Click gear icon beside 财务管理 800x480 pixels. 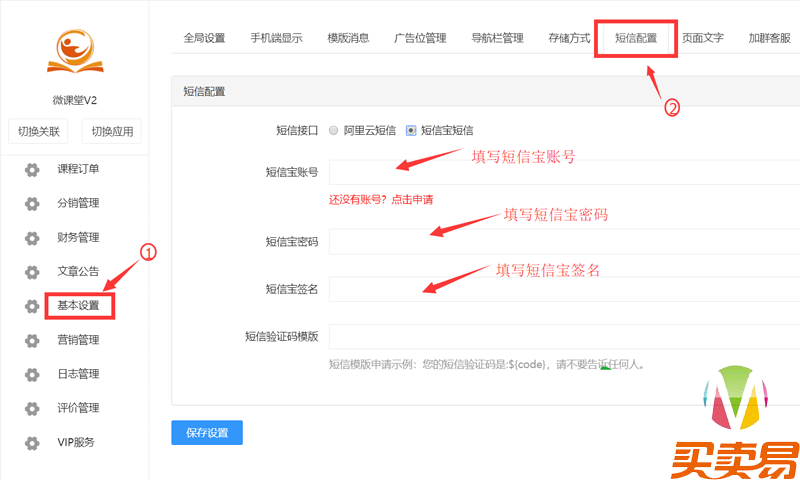pyautogui.click(x=32, y=238)
